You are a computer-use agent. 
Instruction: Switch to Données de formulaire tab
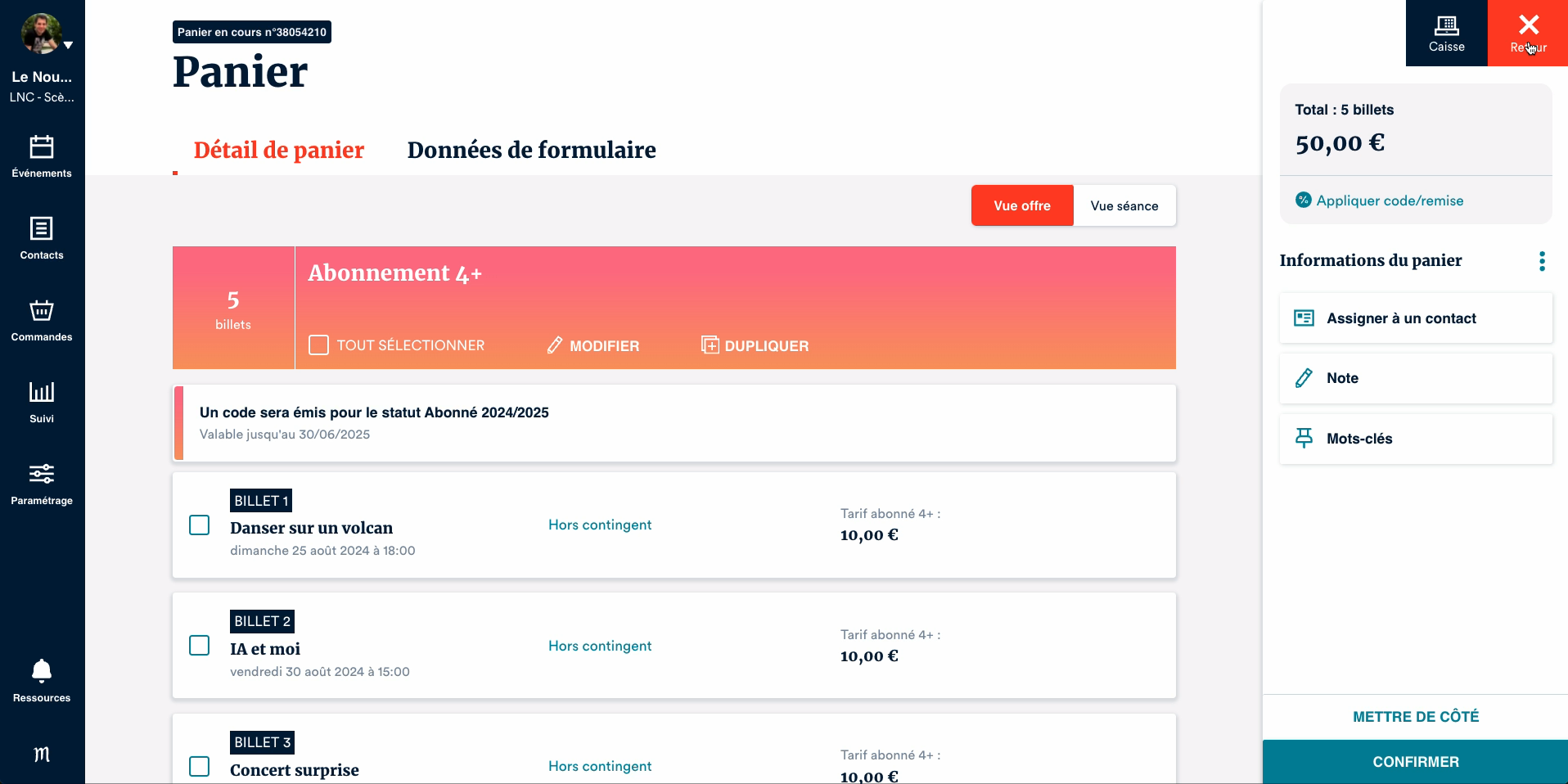531,151
